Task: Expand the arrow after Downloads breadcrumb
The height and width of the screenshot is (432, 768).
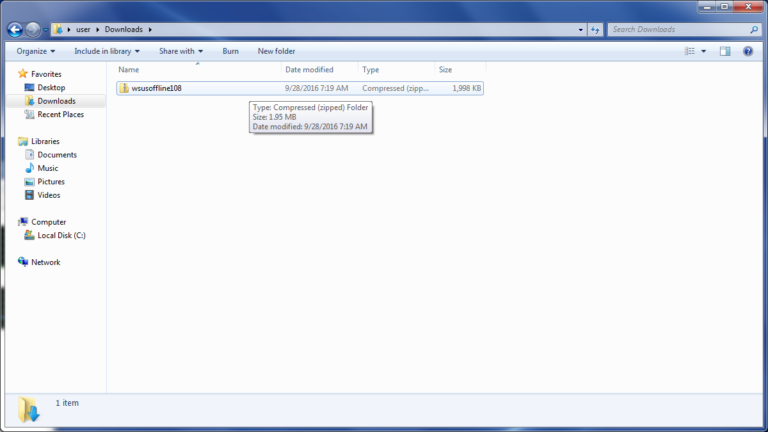Action: pos(150,29)
